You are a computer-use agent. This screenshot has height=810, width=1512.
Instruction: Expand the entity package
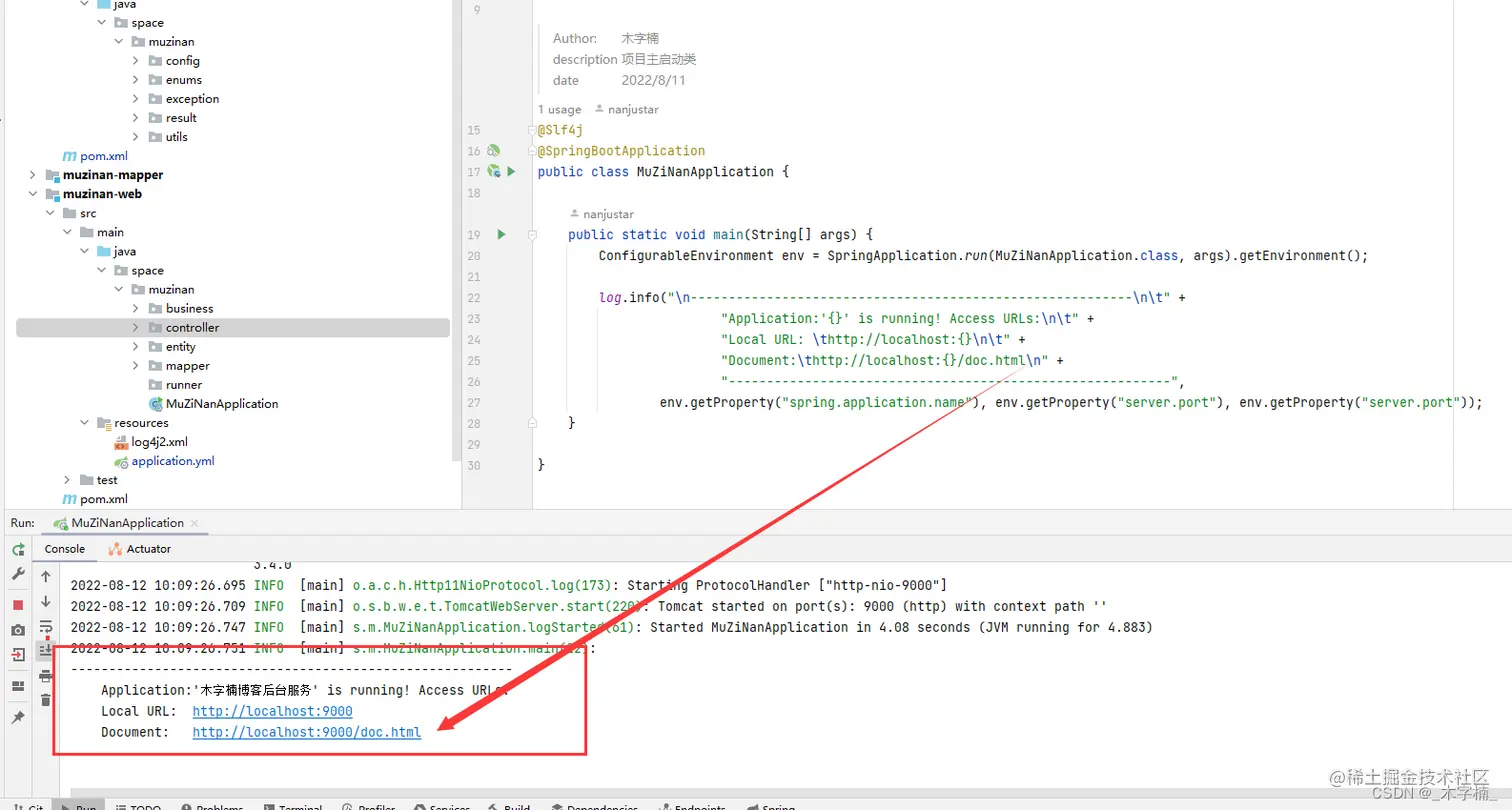pos(136,346)
